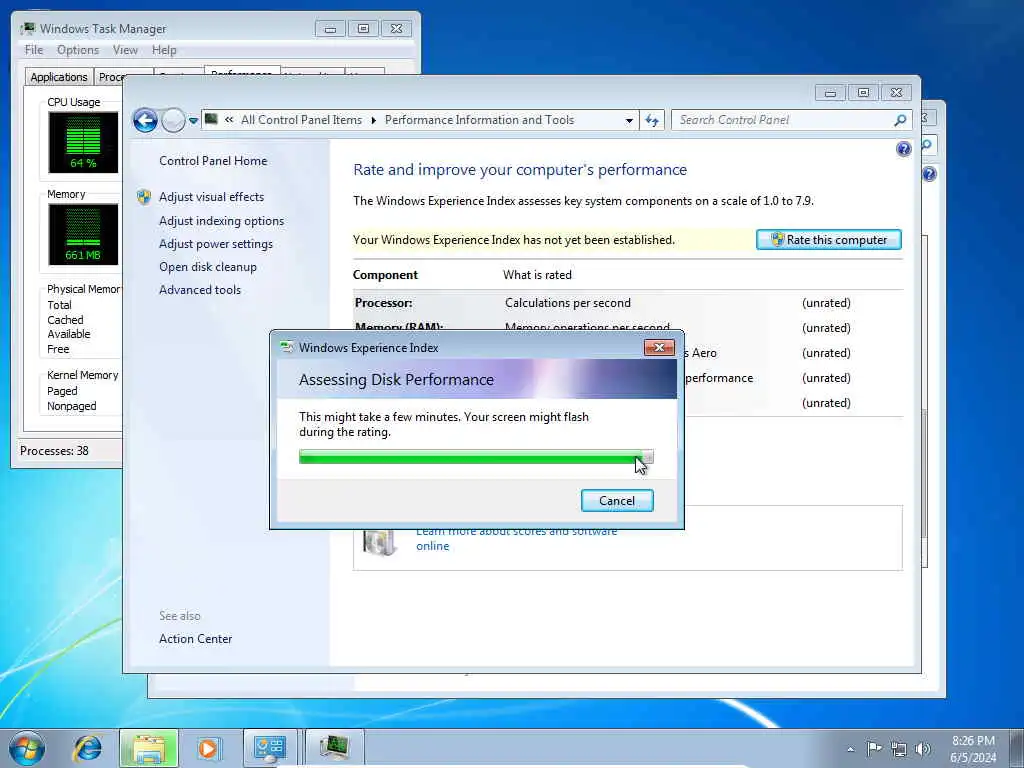Click the software box icon near Learn more
The width and height of the screenshot is (1024, 768).
380,542
